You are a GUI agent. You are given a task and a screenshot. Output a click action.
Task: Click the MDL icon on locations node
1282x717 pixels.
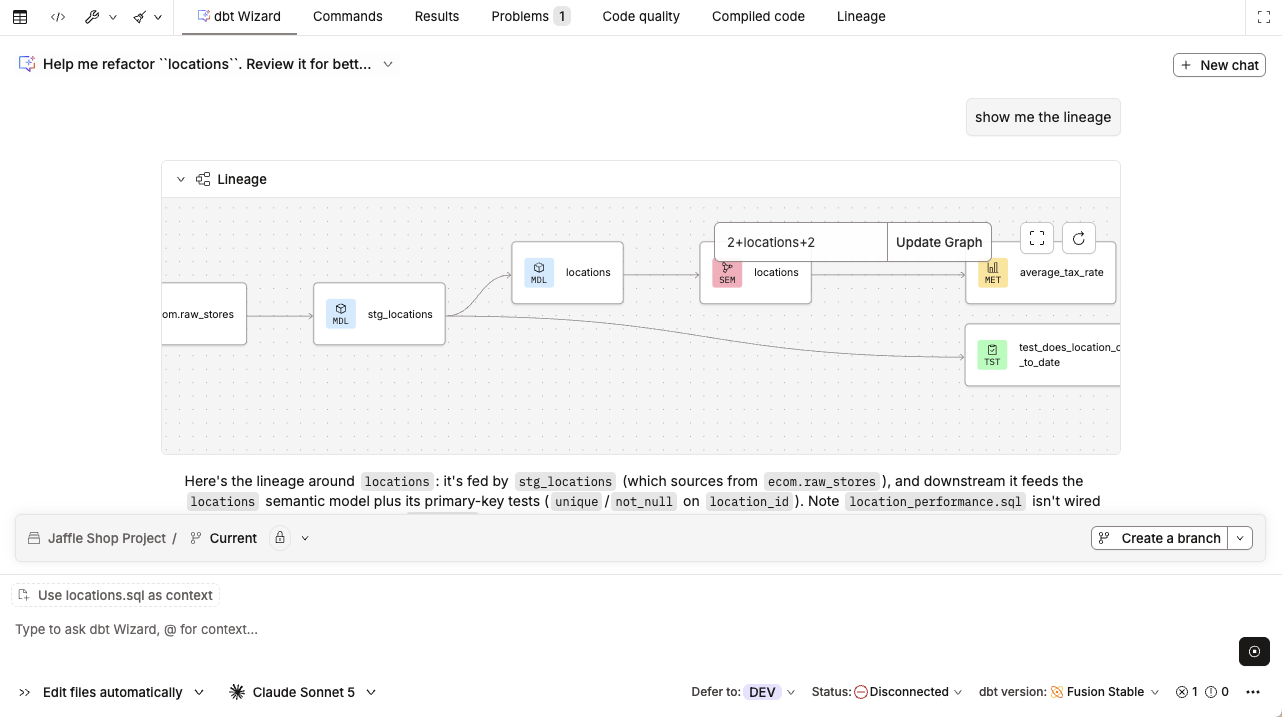point(539,272)
